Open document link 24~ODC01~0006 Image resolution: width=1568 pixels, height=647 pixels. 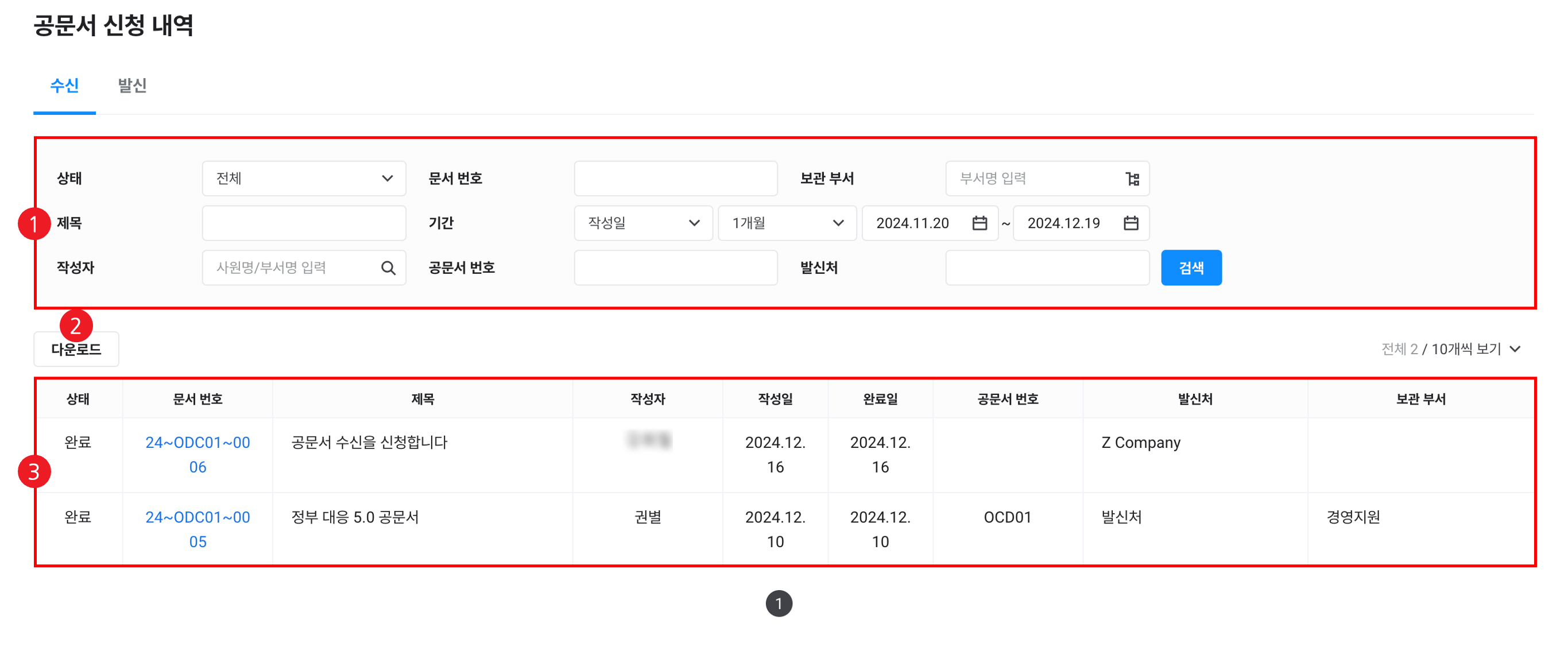(x=197, y=455)
